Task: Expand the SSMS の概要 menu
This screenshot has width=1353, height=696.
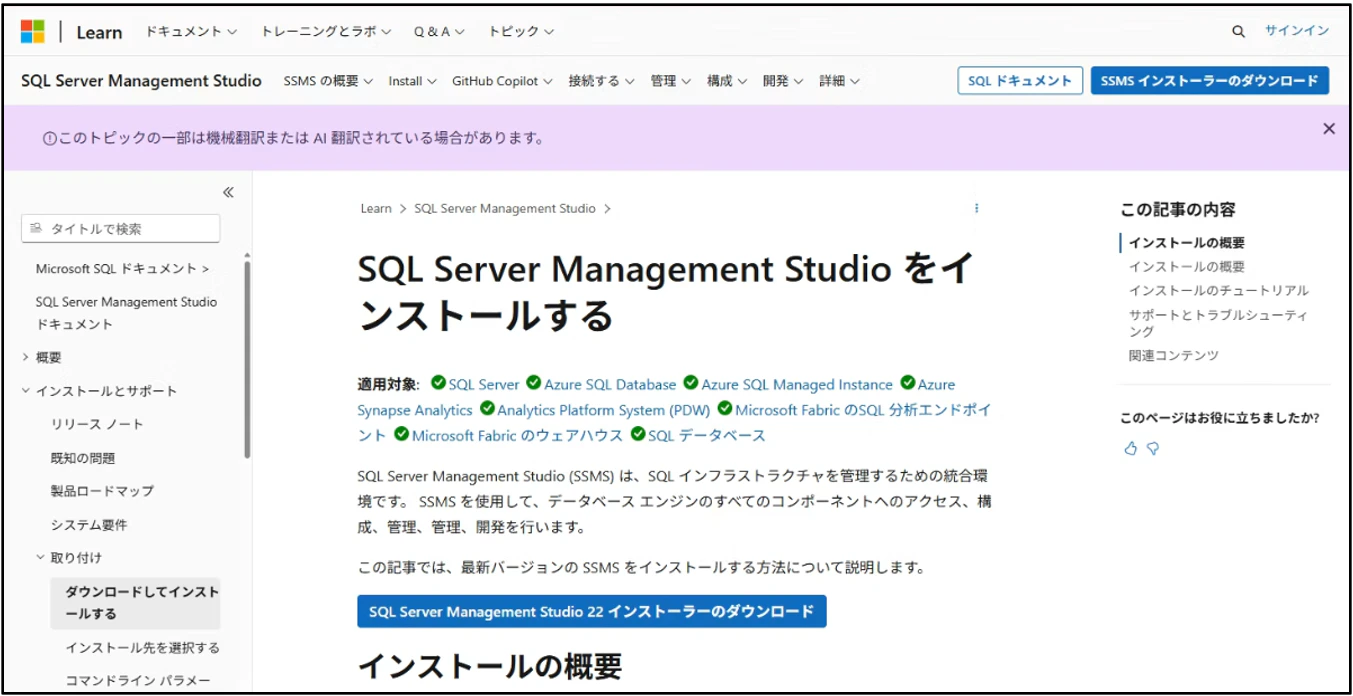Action: pos(328,81)
